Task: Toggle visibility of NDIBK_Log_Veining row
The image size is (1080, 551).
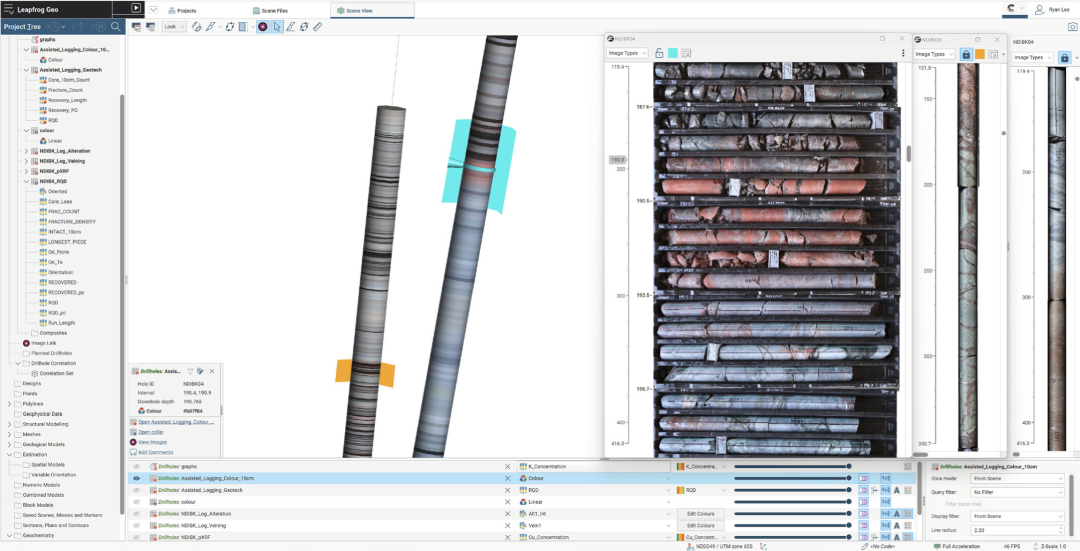Action: click(x=136, y=526)
